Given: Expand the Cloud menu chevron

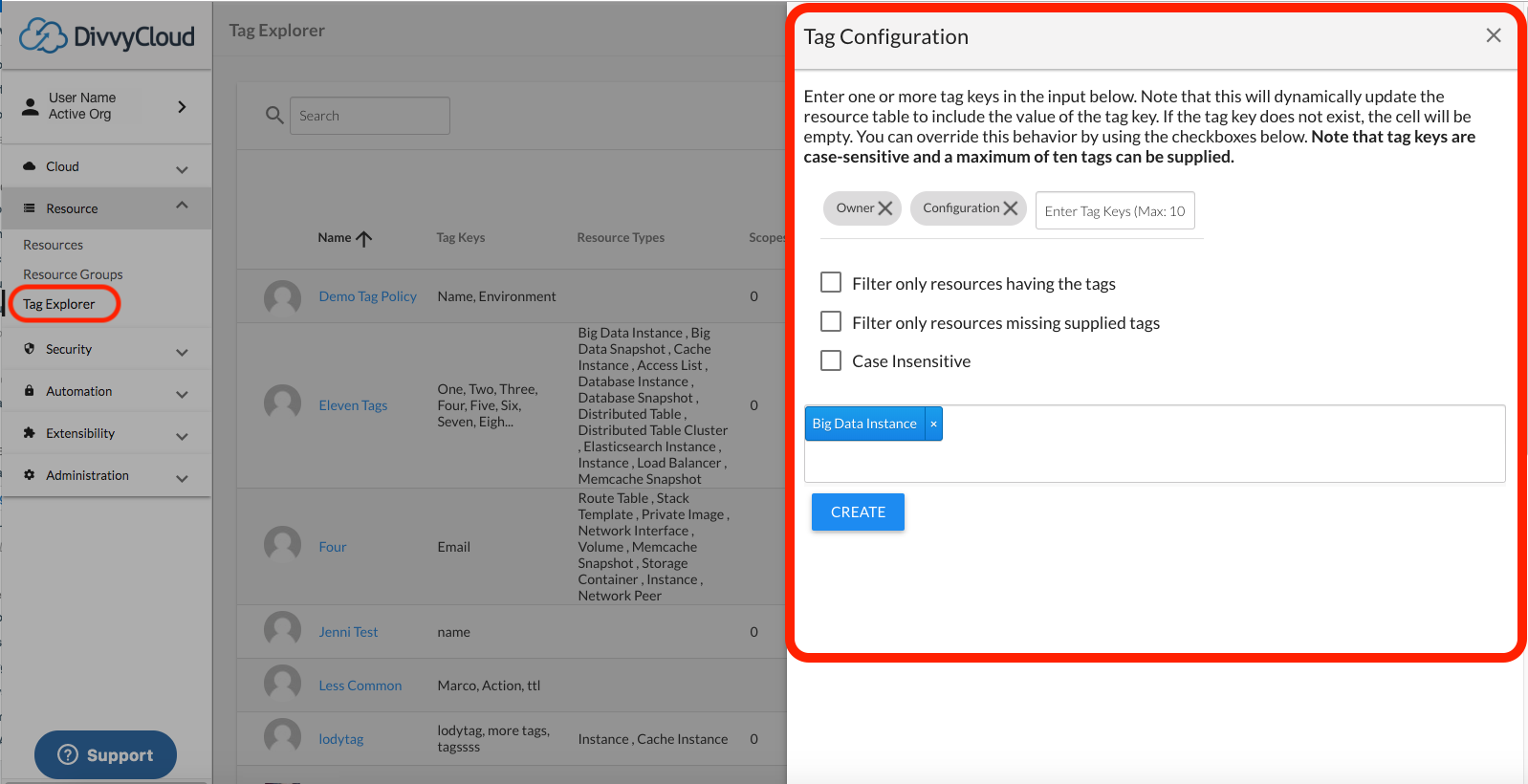Looking at the screenshot, I should [x=182, y=170].
